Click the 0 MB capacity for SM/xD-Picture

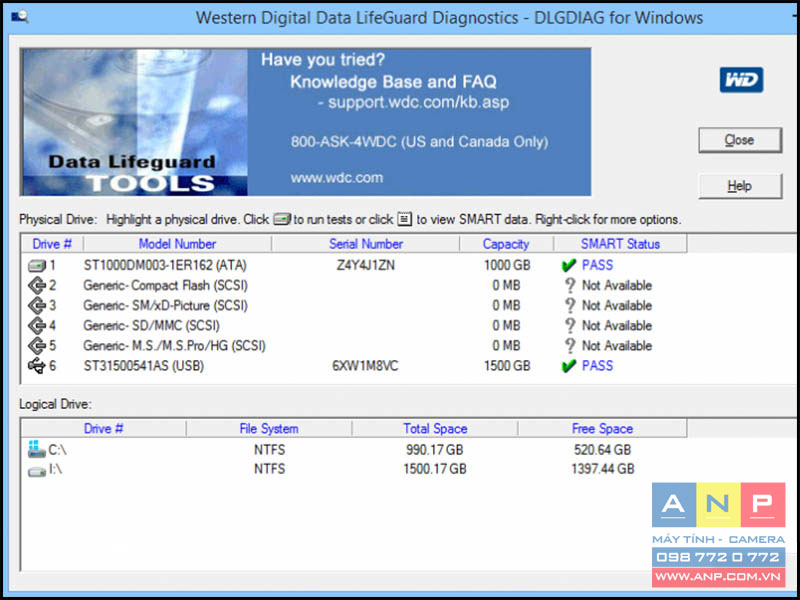point(506,306)
